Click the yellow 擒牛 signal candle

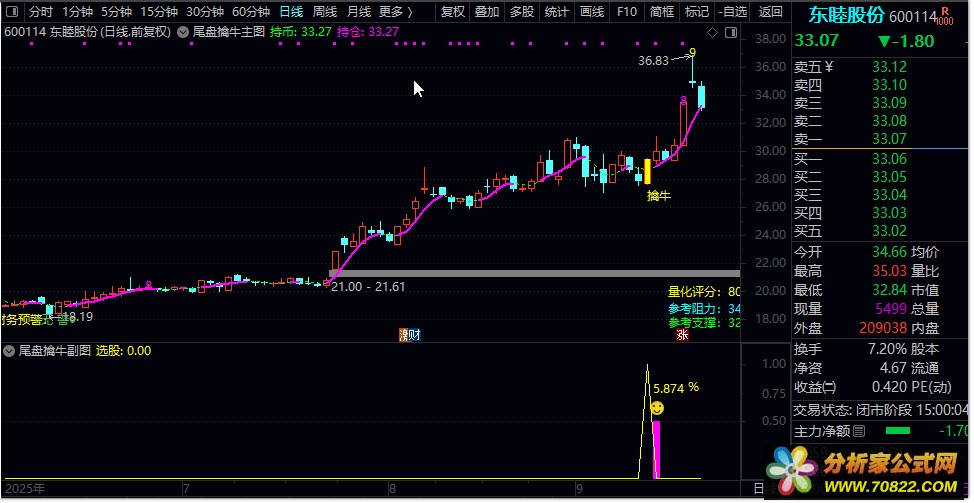pyautogui.click(x=647, y=171)
